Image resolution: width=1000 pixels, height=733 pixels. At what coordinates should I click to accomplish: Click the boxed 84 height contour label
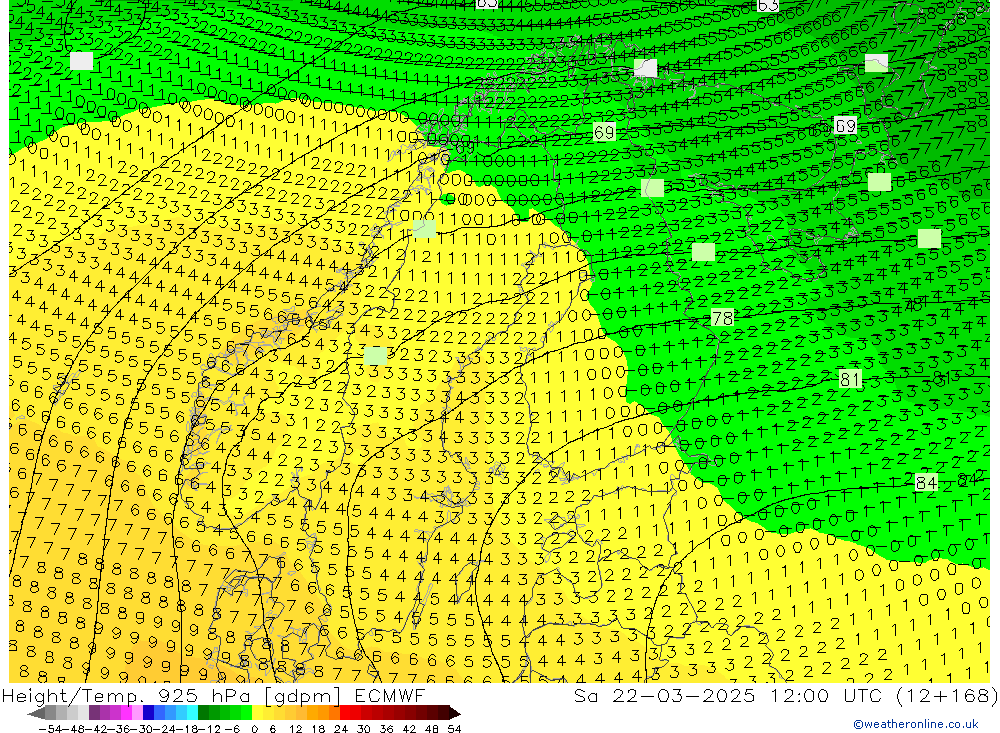(x=926, y=482)
